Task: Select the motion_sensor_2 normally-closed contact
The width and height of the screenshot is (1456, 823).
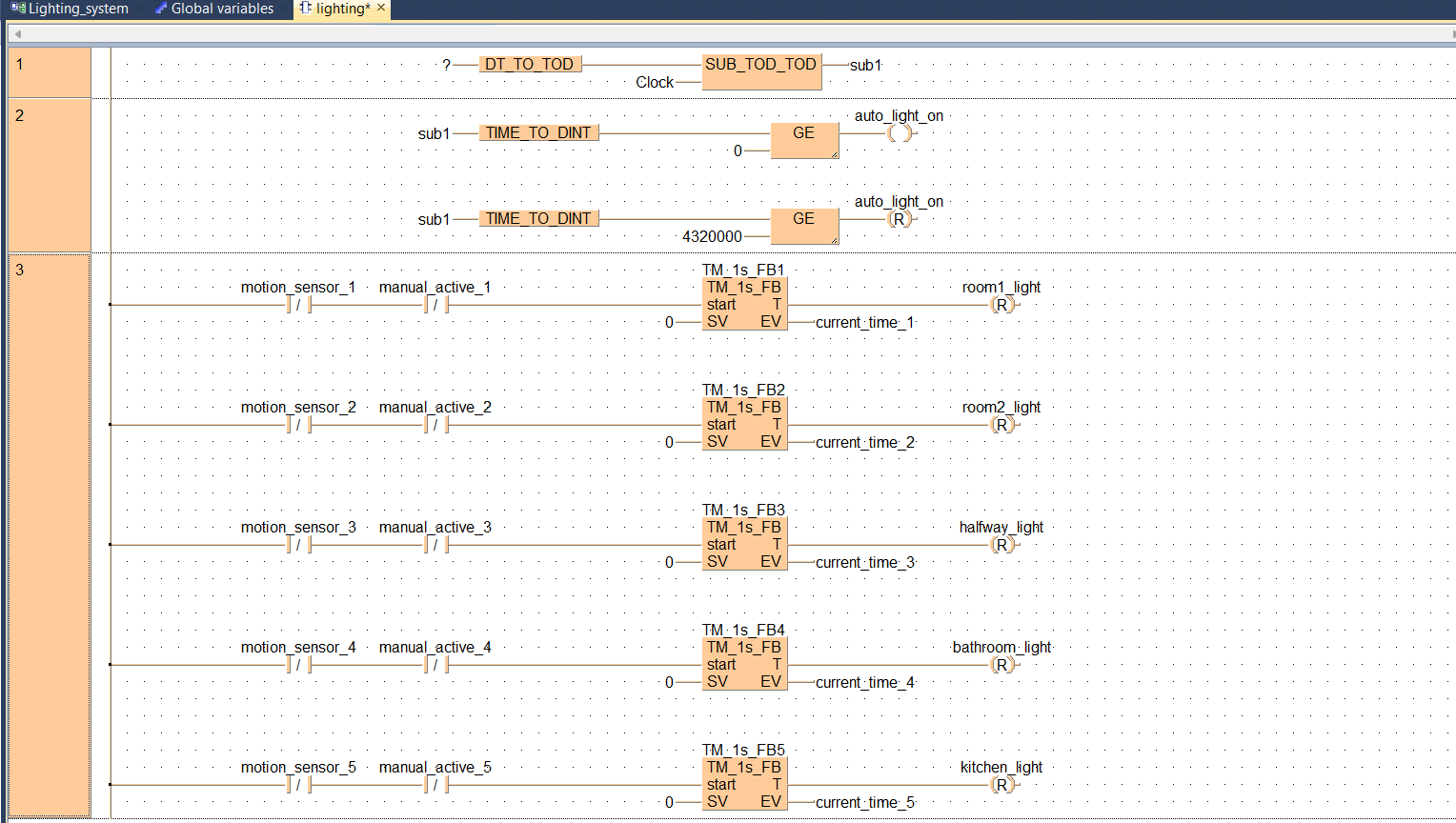Action: (x=298, y=425)
